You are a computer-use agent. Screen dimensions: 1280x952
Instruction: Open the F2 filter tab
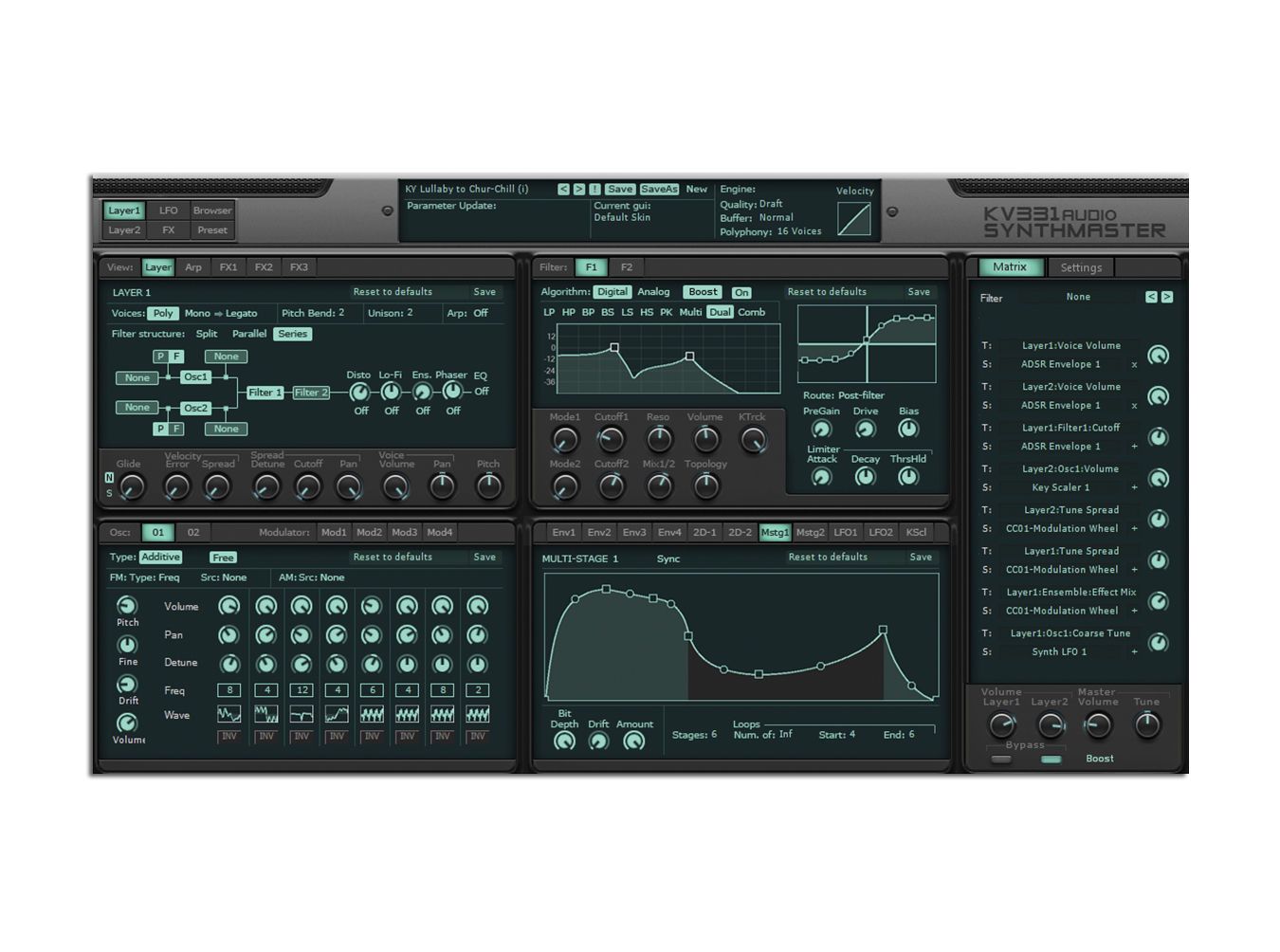click(627, 267)
